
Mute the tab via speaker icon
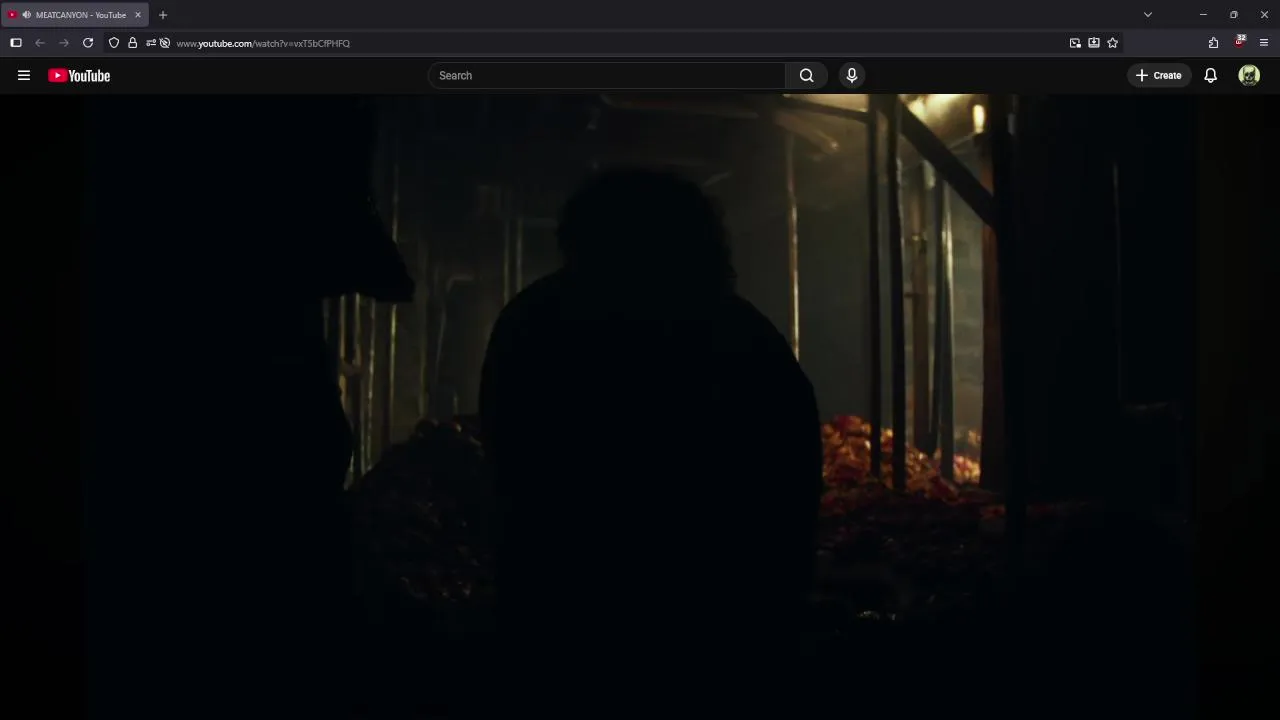click(x=26, y=15)
